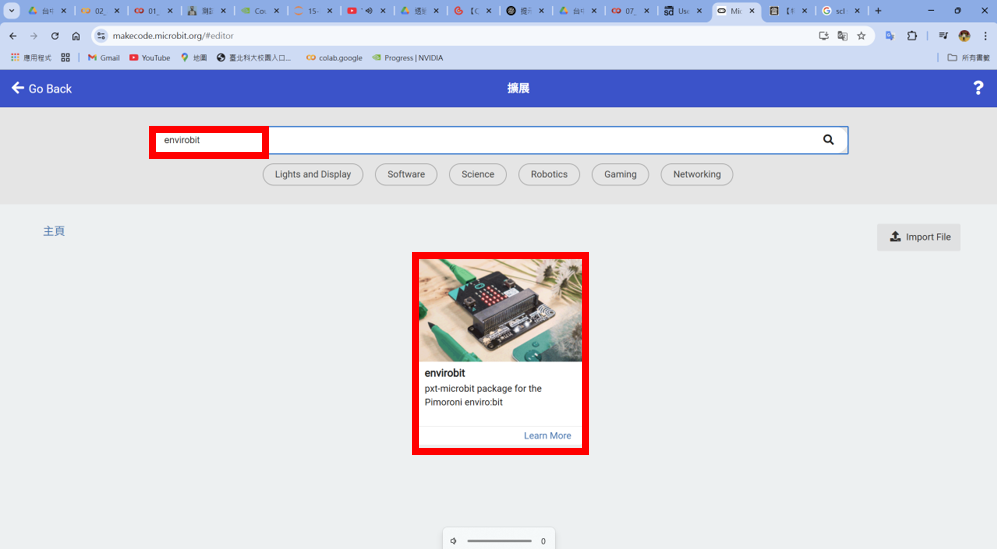
Task: Click the translate page icon
Action: point(842,36)
